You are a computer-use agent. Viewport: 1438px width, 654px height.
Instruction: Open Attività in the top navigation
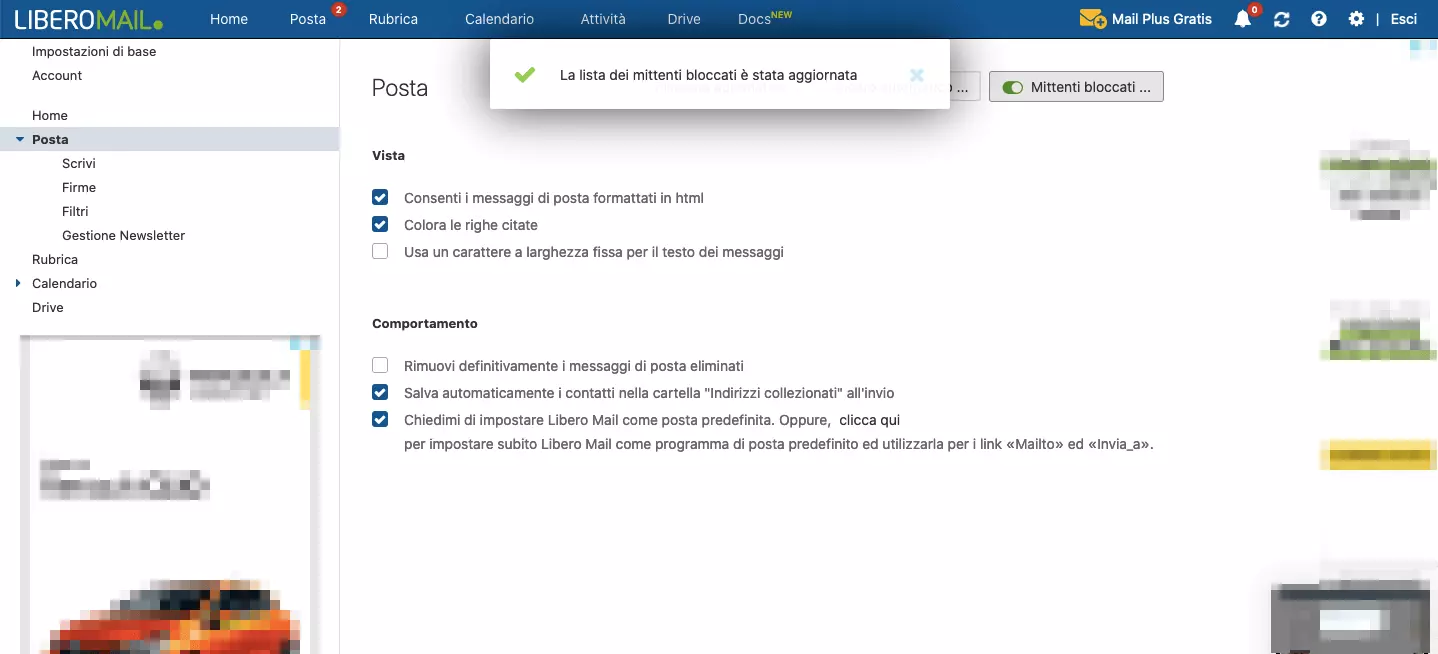[x=603, y=19]
